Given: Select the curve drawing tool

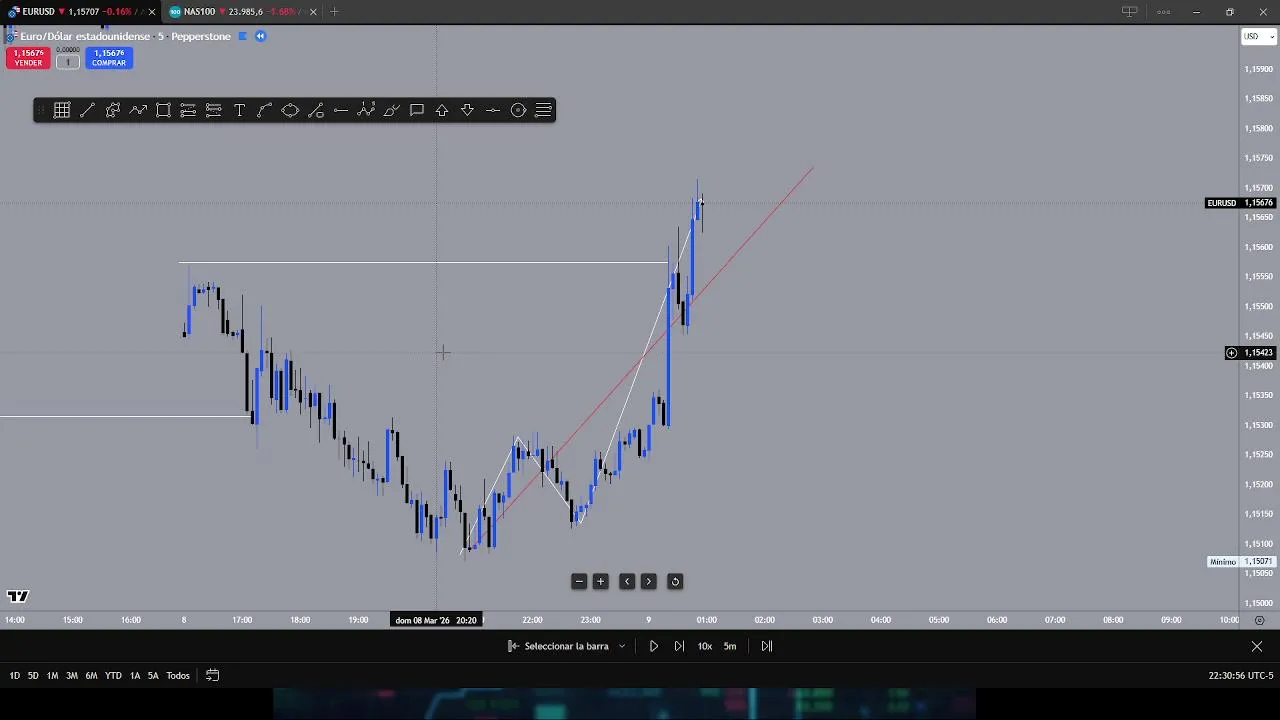Looking at the screenshot, I should (265, 110).
